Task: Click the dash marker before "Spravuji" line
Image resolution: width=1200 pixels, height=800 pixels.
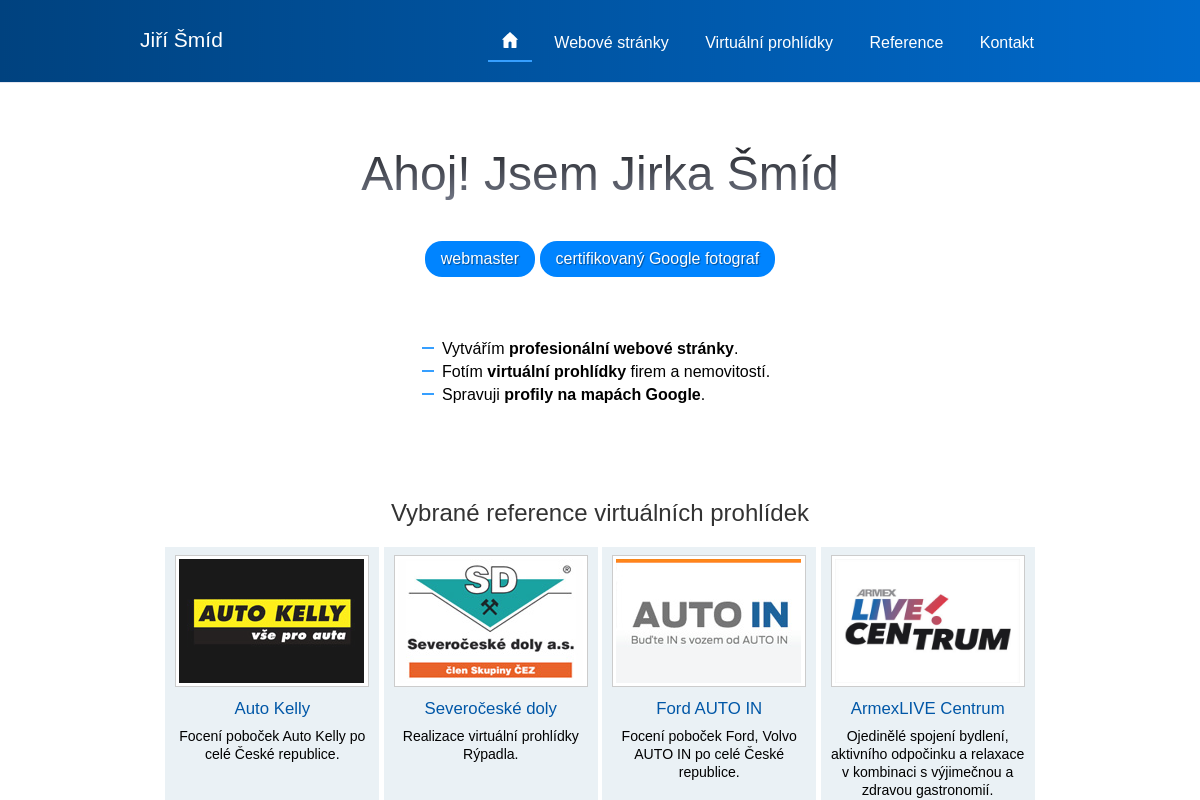Action: (x=427, y=394)
